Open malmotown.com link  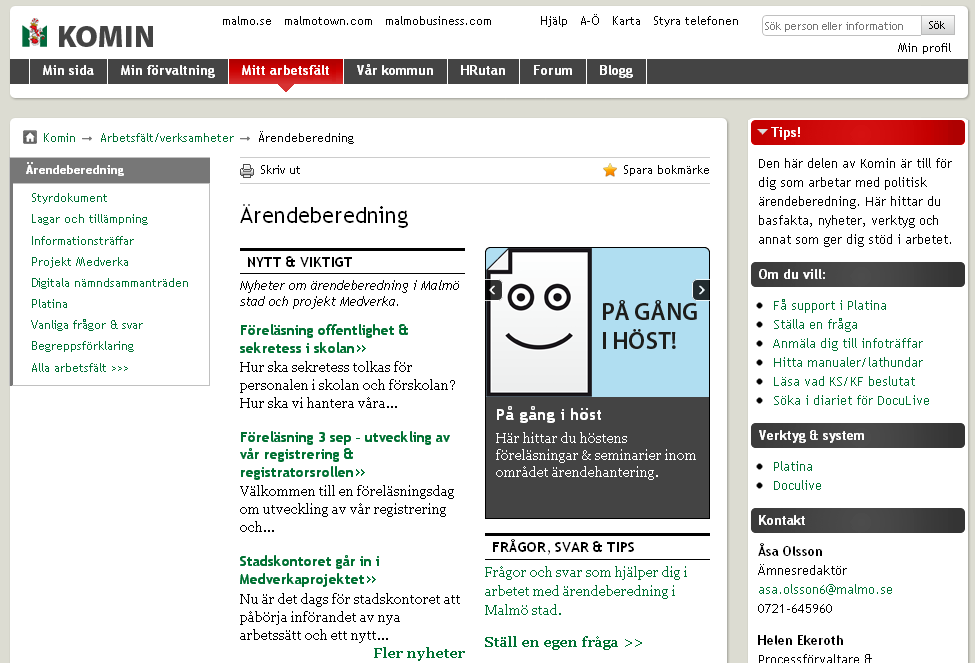point(328,21)
